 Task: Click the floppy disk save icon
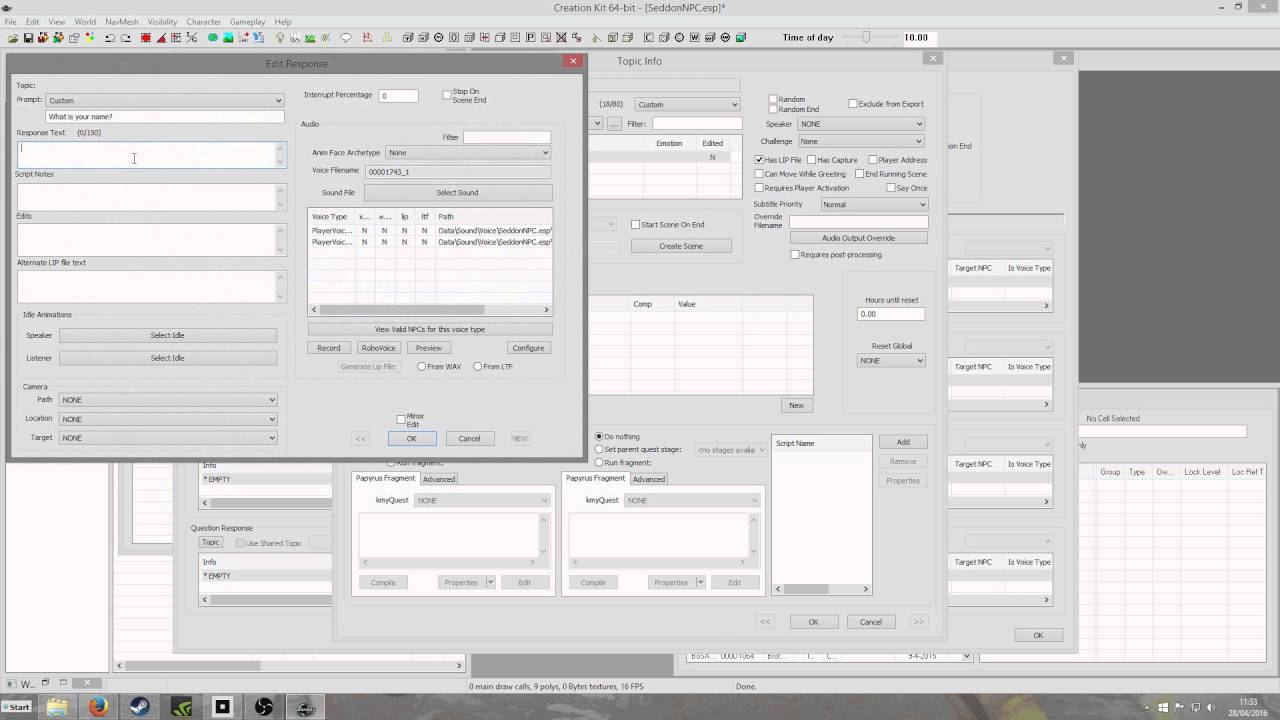click(x=28, y=38)
